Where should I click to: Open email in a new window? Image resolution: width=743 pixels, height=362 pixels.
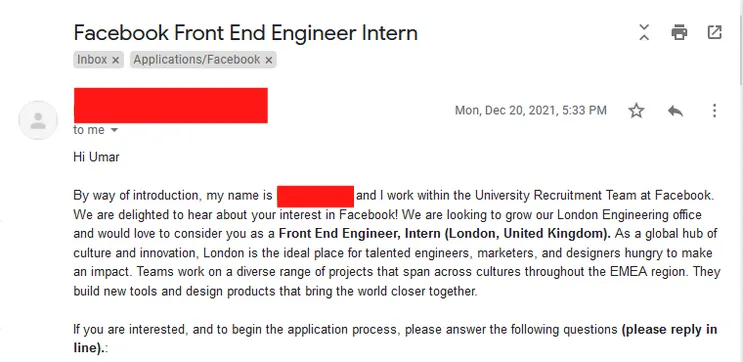click(x=714, y=32)
